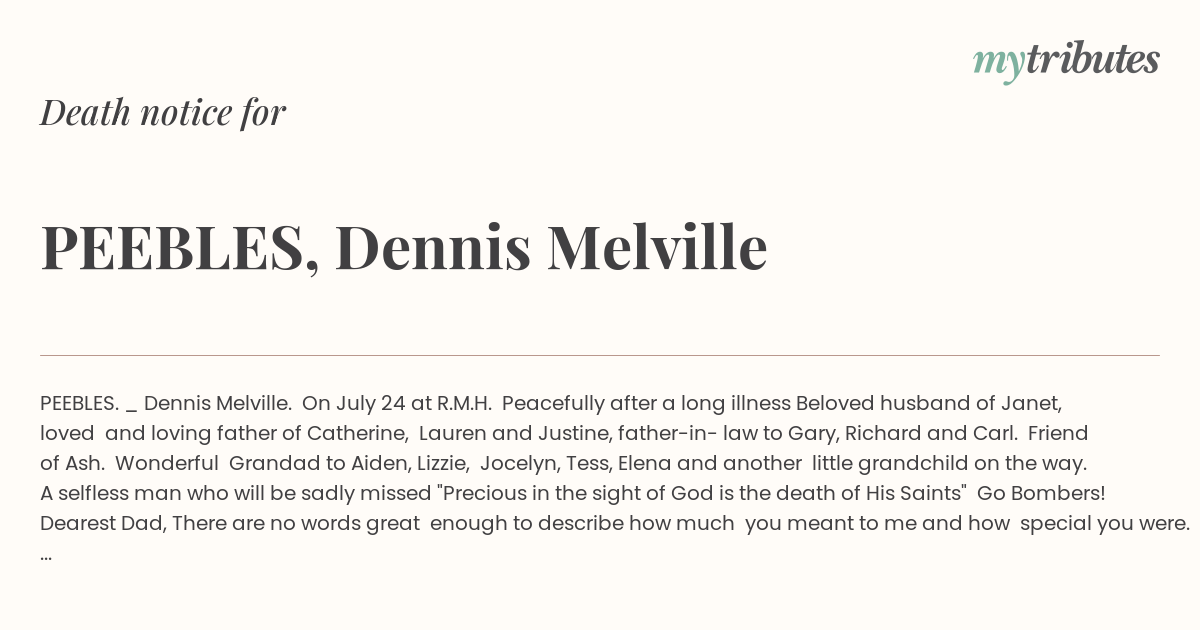Click the mytributes logo
Screen dimensions: 1200x630
1066,61
